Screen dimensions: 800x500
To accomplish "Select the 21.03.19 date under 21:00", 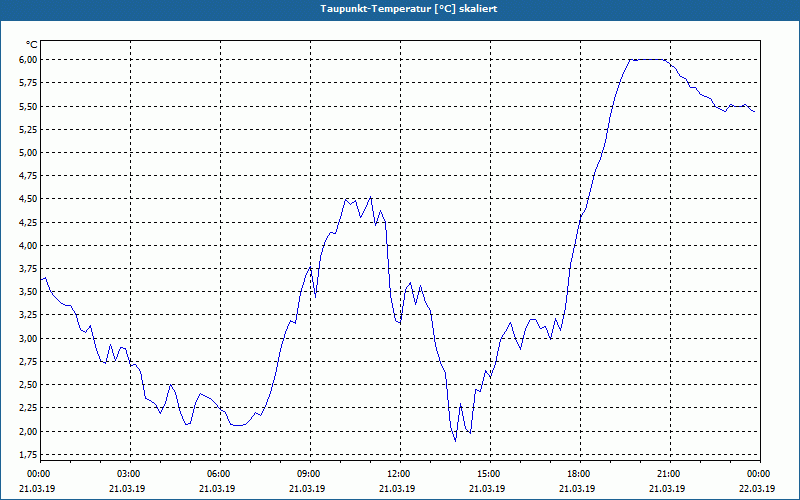I will (x=667, y=488).
